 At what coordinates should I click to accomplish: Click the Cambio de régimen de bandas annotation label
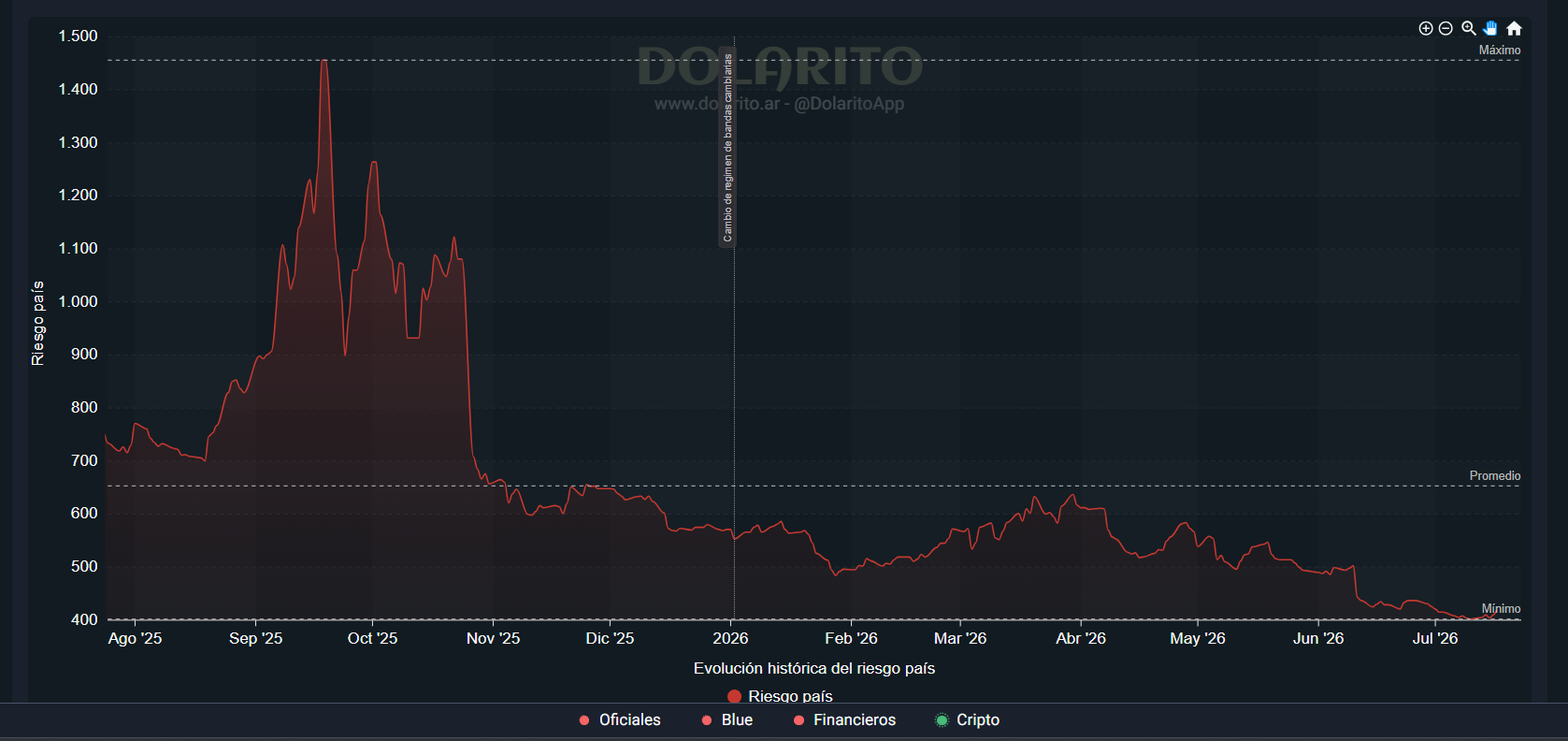click(x=727, y=148)
